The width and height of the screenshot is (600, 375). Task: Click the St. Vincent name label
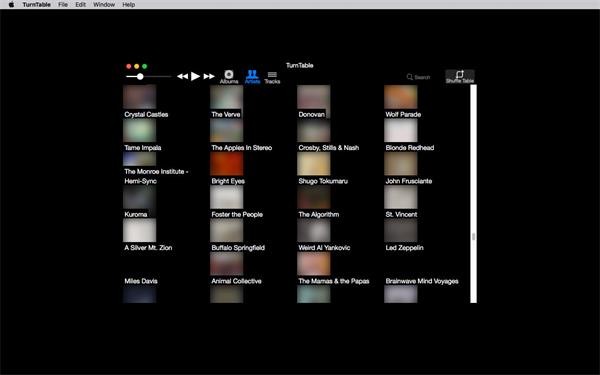(401, 214)
